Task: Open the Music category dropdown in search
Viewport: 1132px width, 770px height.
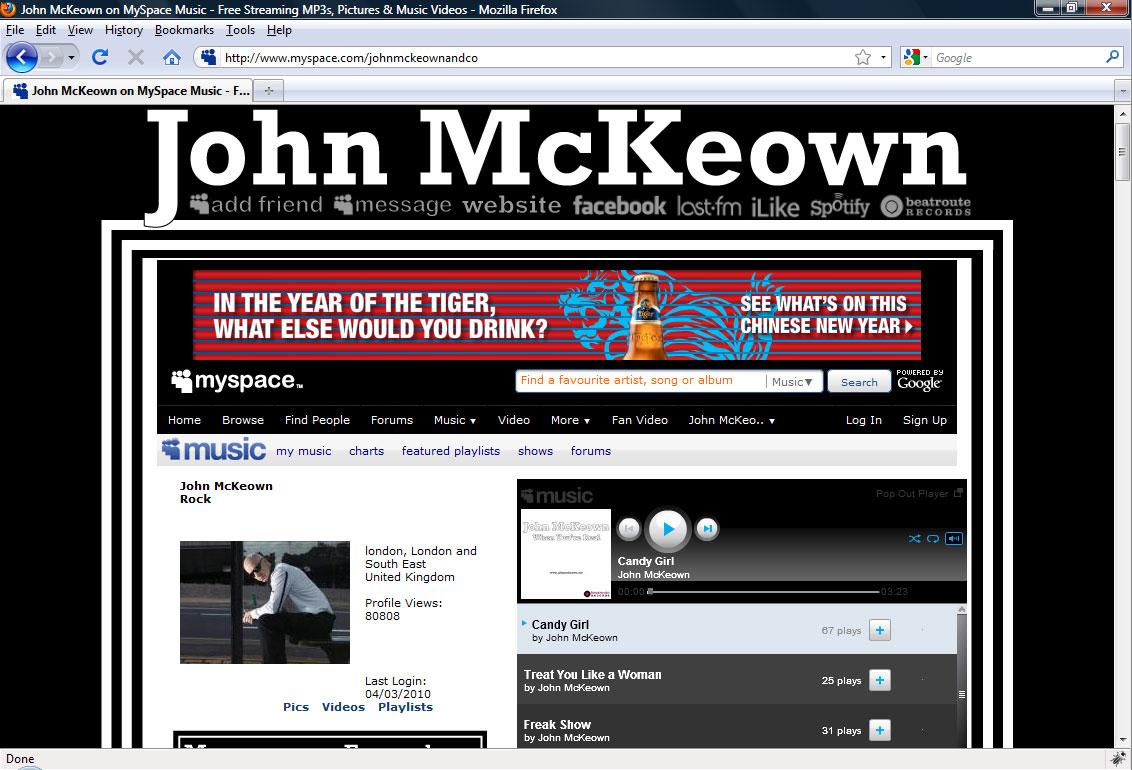Action: [792, 382]
